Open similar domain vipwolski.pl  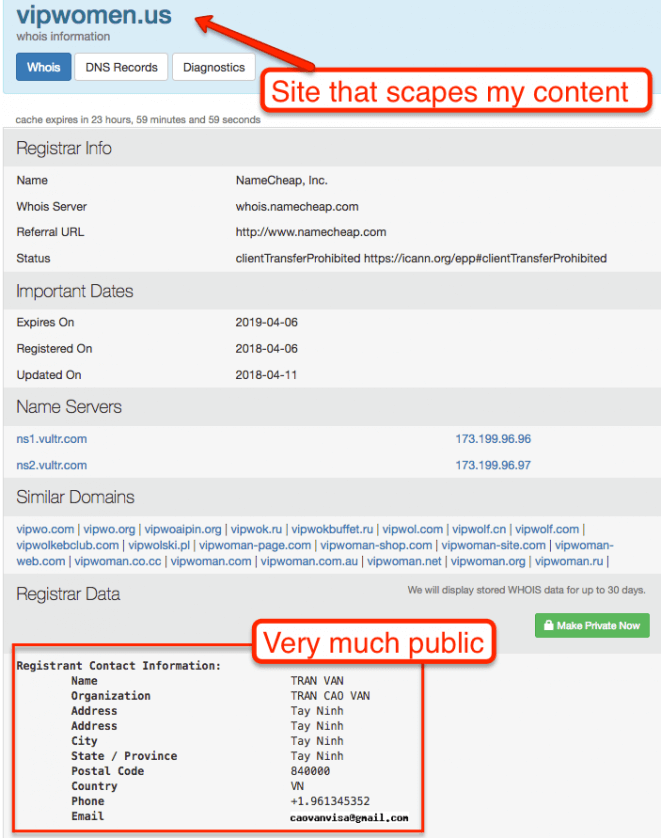pos(159,545)
